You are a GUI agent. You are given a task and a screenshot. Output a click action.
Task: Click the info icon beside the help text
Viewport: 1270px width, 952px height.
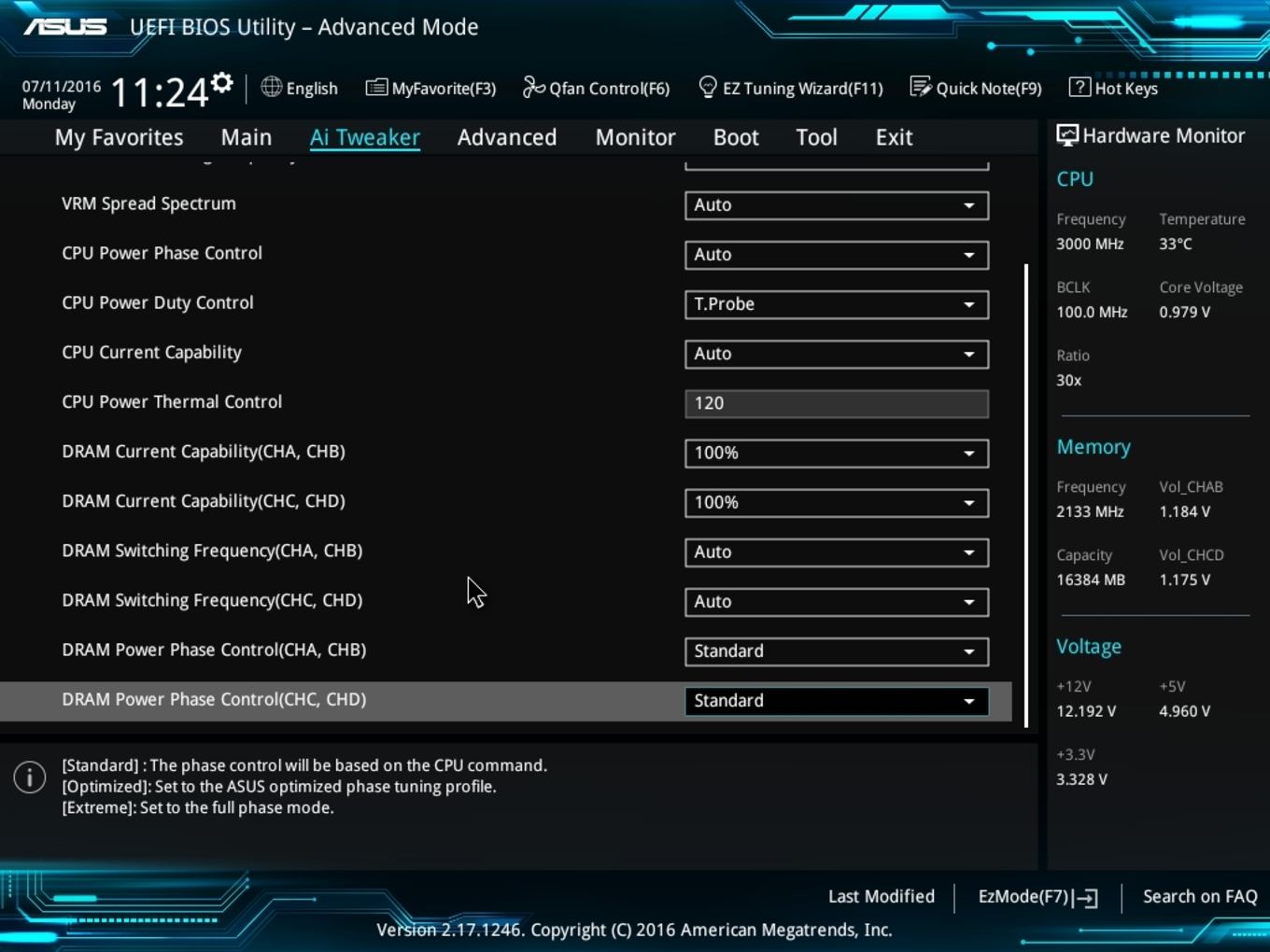[x=30, y=777]
